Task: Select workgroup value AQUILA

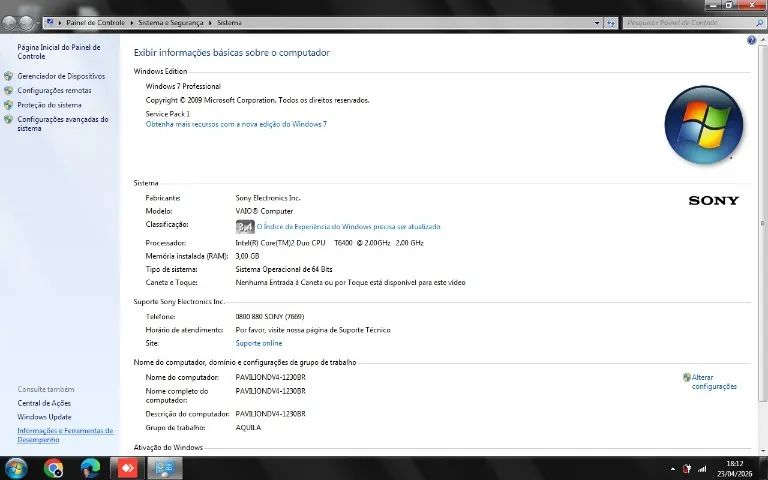Action: 248,428
